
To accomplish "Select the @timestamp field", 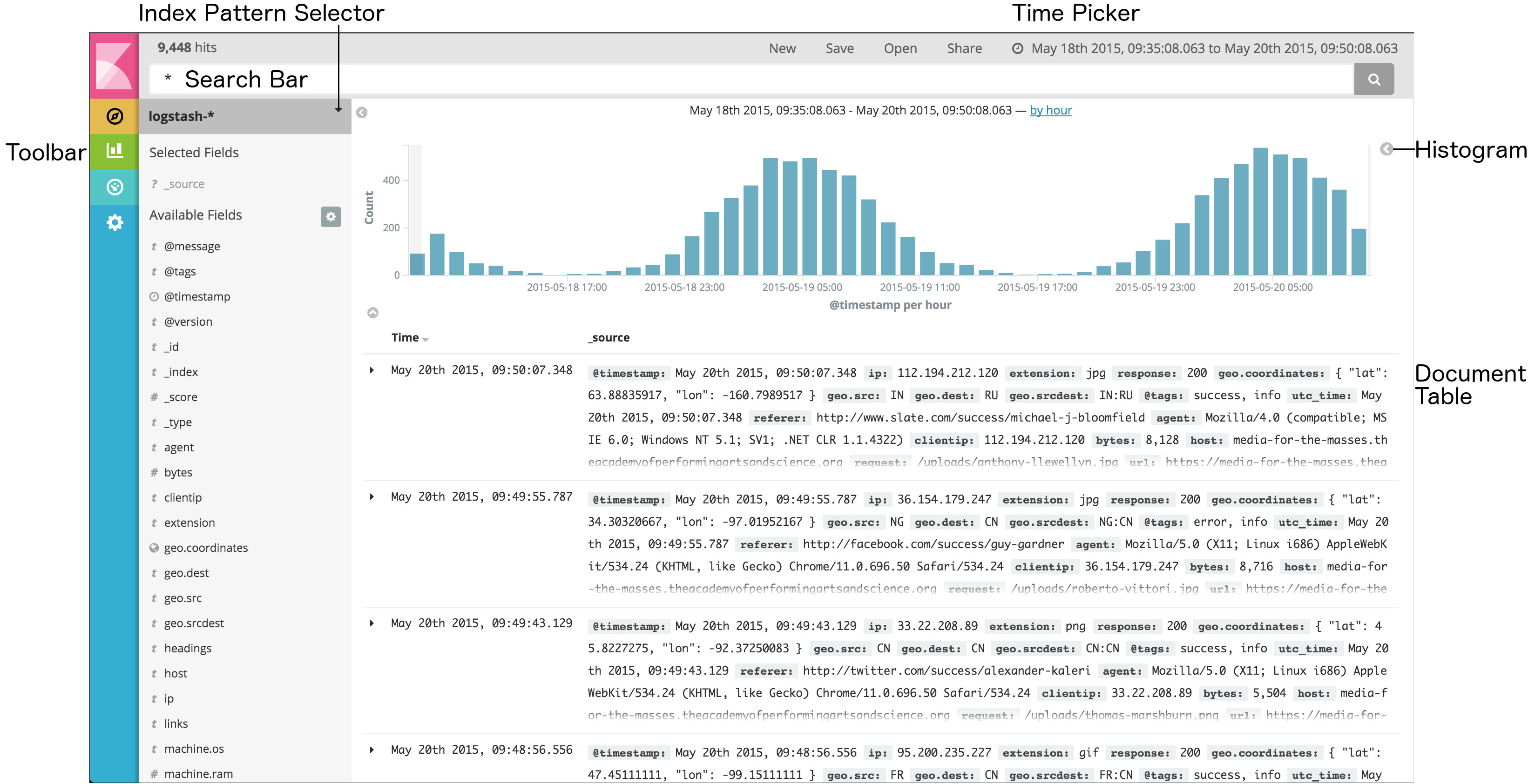I will pyautogui.click(x=196, y=296).
